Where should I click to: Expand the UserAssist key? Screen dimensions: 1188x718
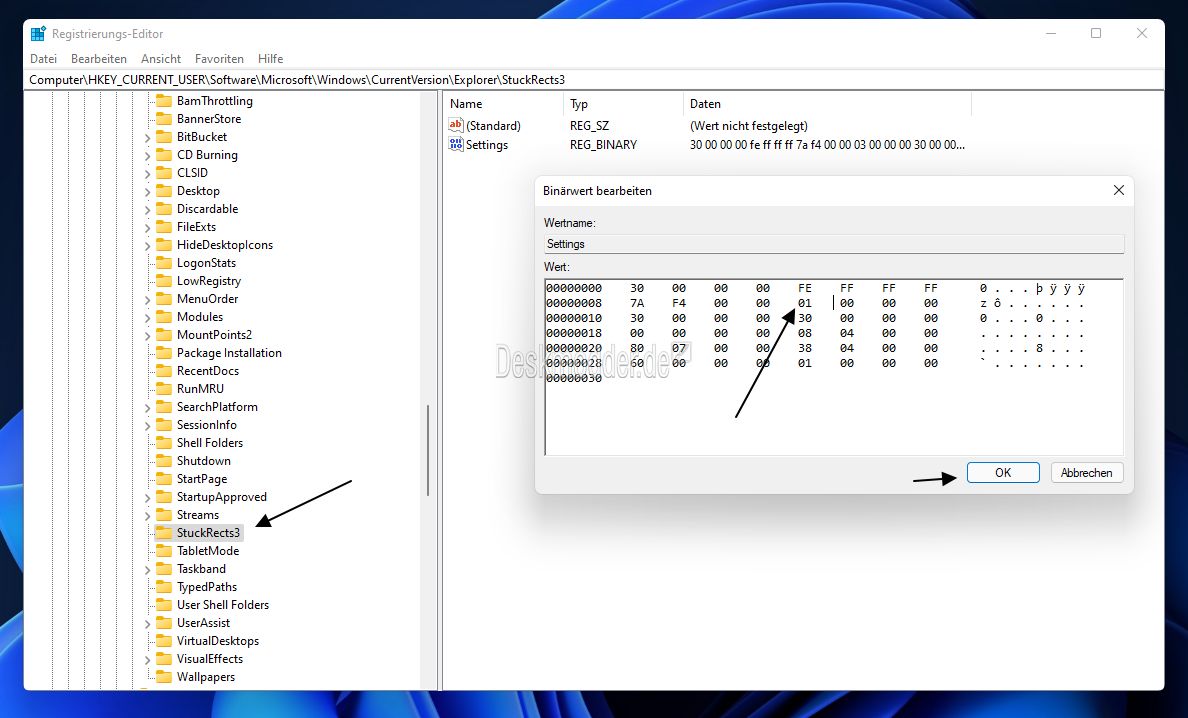[147, 623]
